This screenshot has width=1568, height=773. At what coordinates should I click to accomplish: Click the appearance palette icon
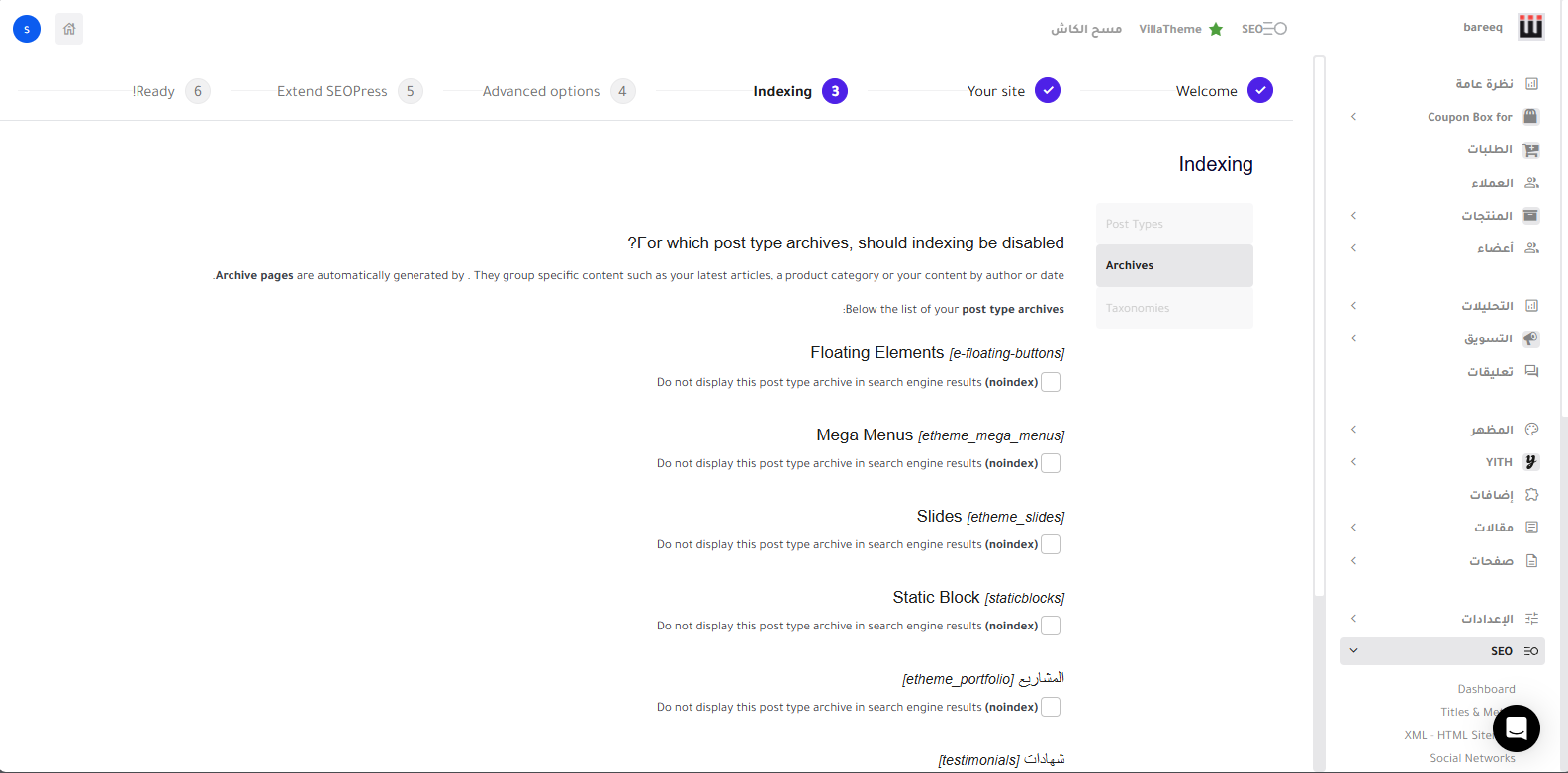[1531, 430]
